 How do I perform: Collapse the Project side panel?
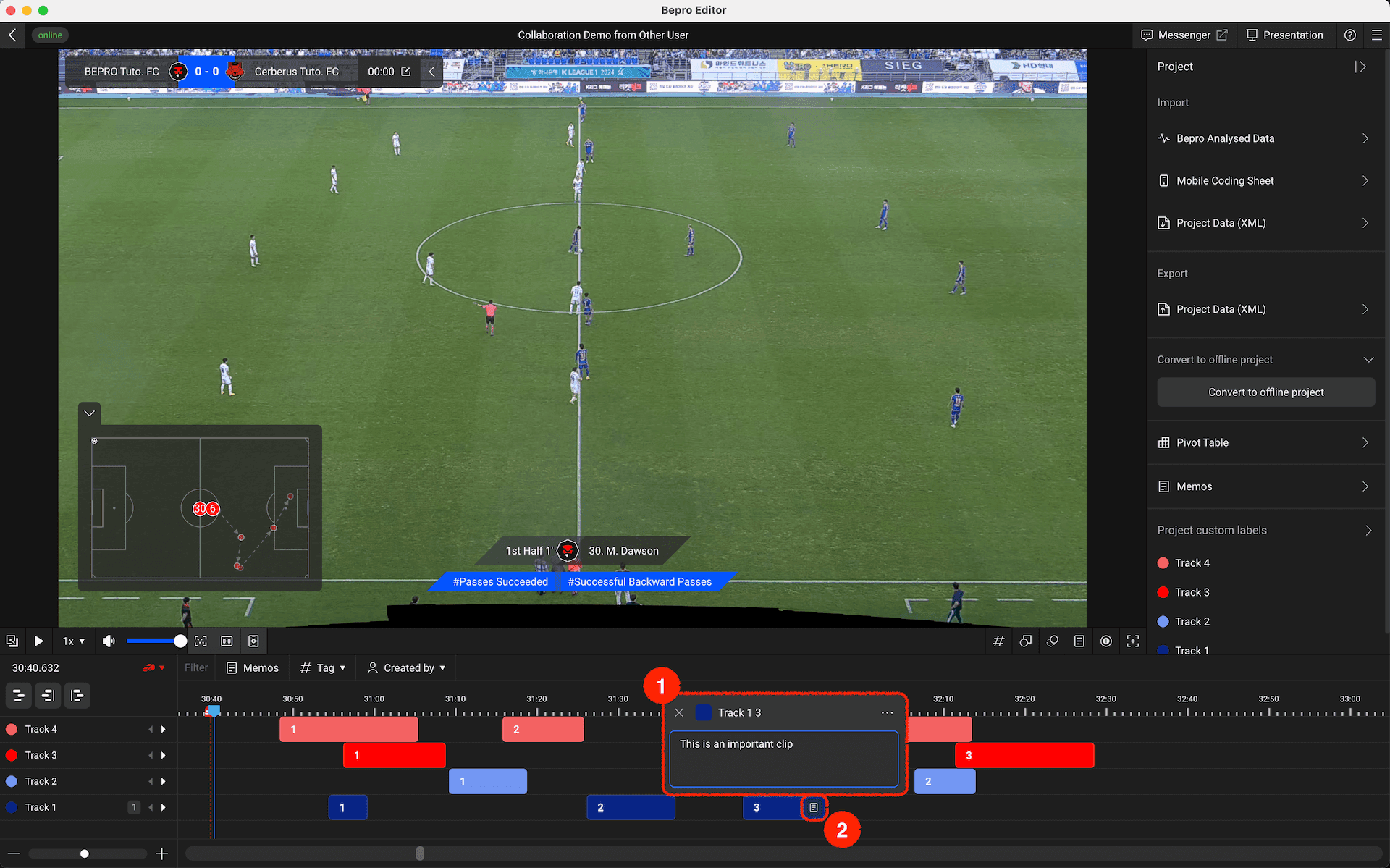tap(1360, 67)
